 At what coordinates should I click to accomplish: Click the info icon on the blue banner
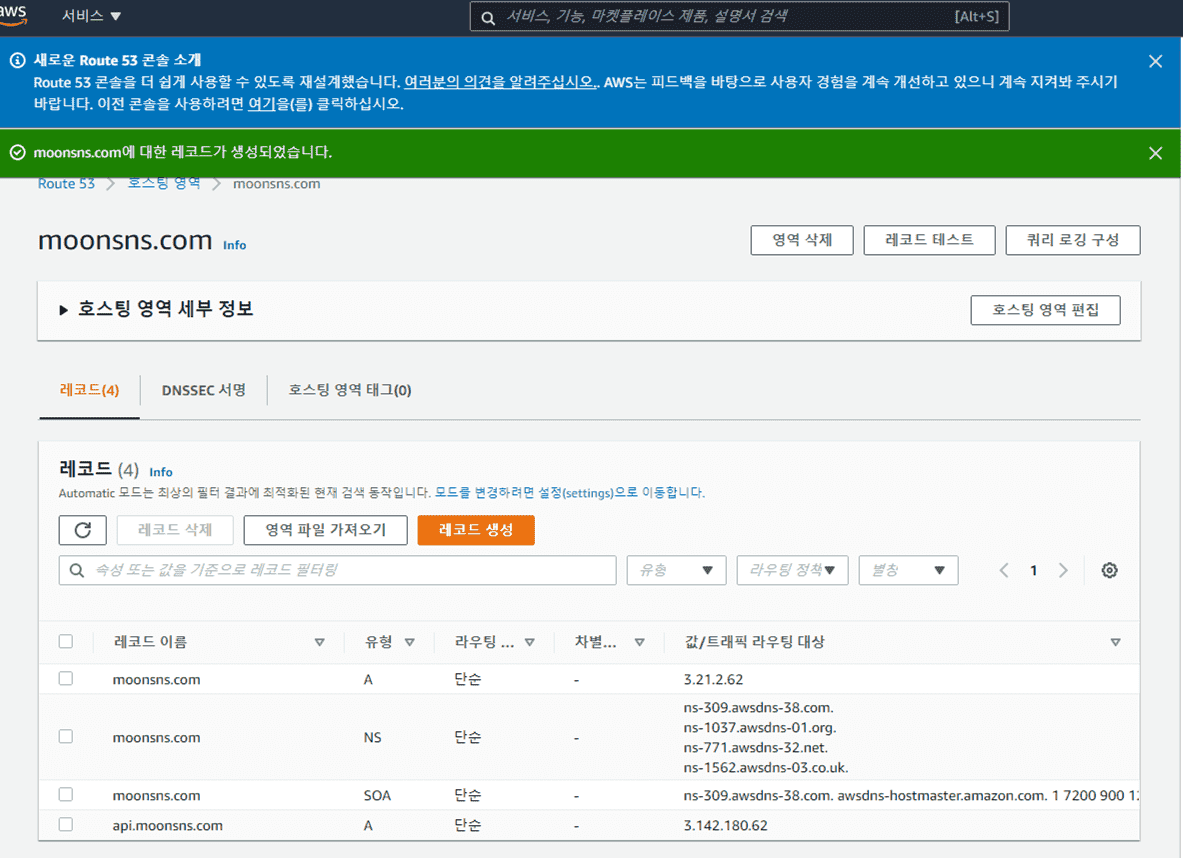click(17, 60)
